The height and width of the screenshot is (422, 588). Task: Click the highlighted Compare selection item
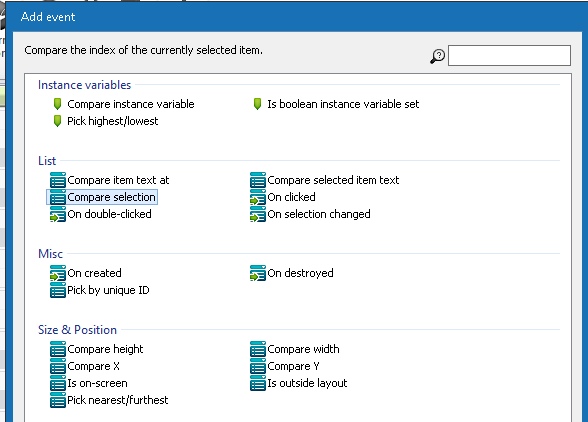tap(102, 197)
